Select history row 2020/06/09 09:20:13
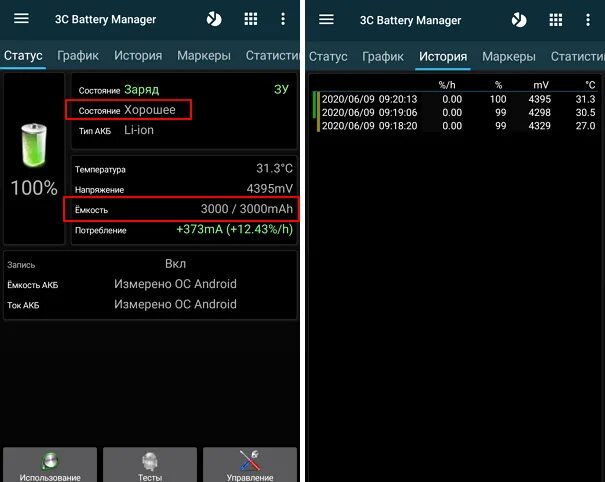This screenshot has width=605, height=482. point(457,99)
